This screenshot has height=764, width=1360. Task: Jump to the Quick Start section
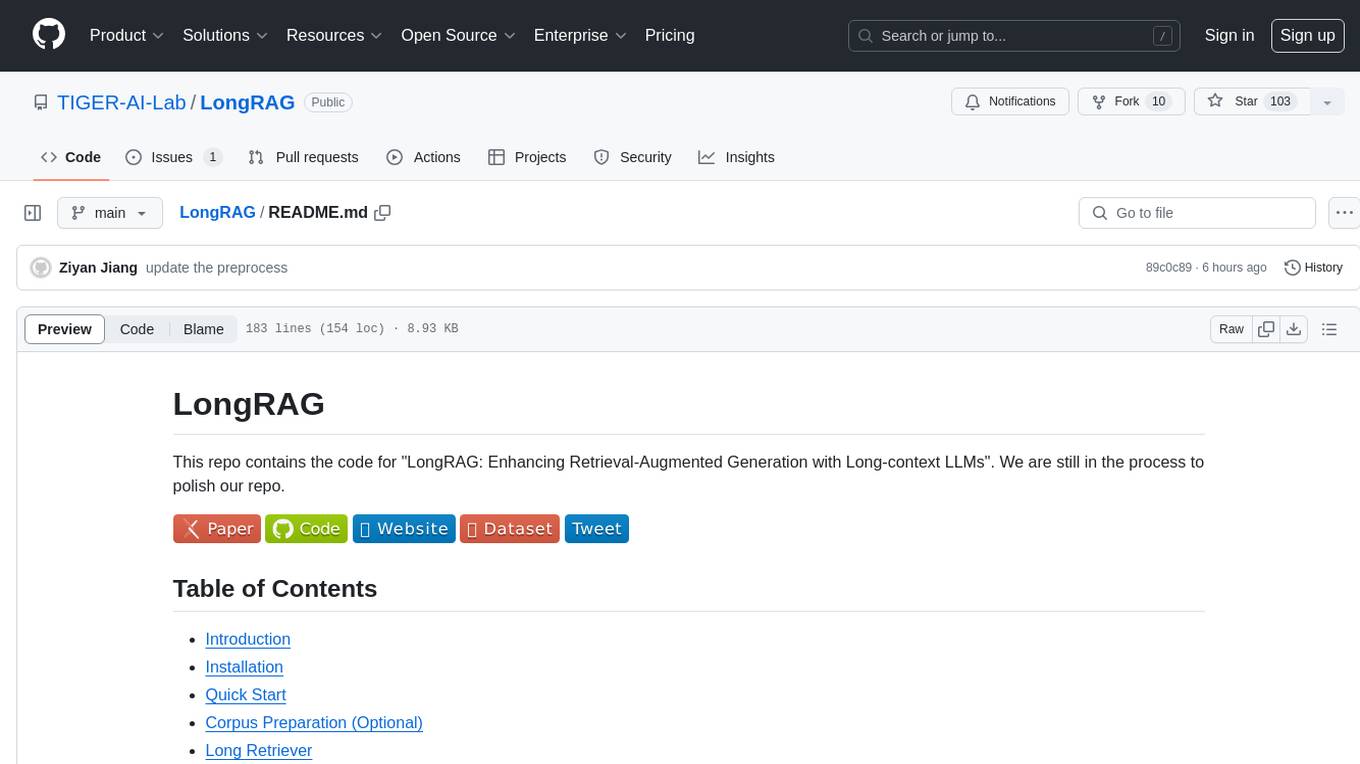pyautogui.click(x=246, y=695)
